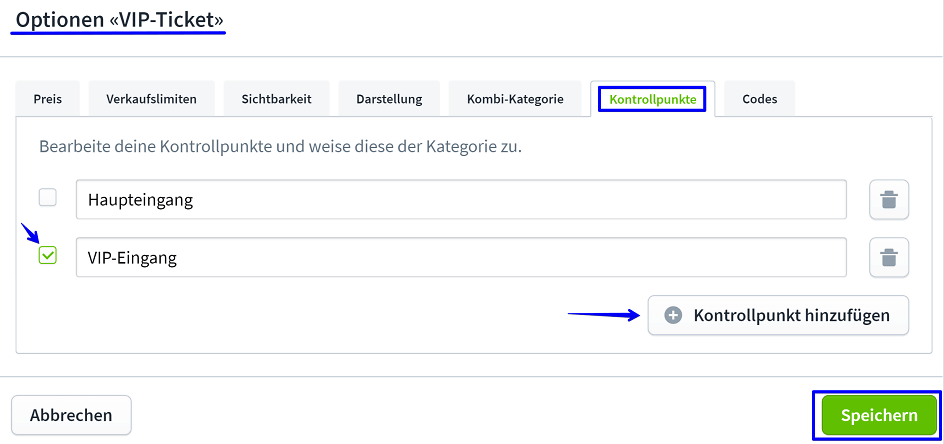Image resolution: width=944 pixels, height=444 pixels.
Task: Click the green Speichern button
Action: click(878, 415)
